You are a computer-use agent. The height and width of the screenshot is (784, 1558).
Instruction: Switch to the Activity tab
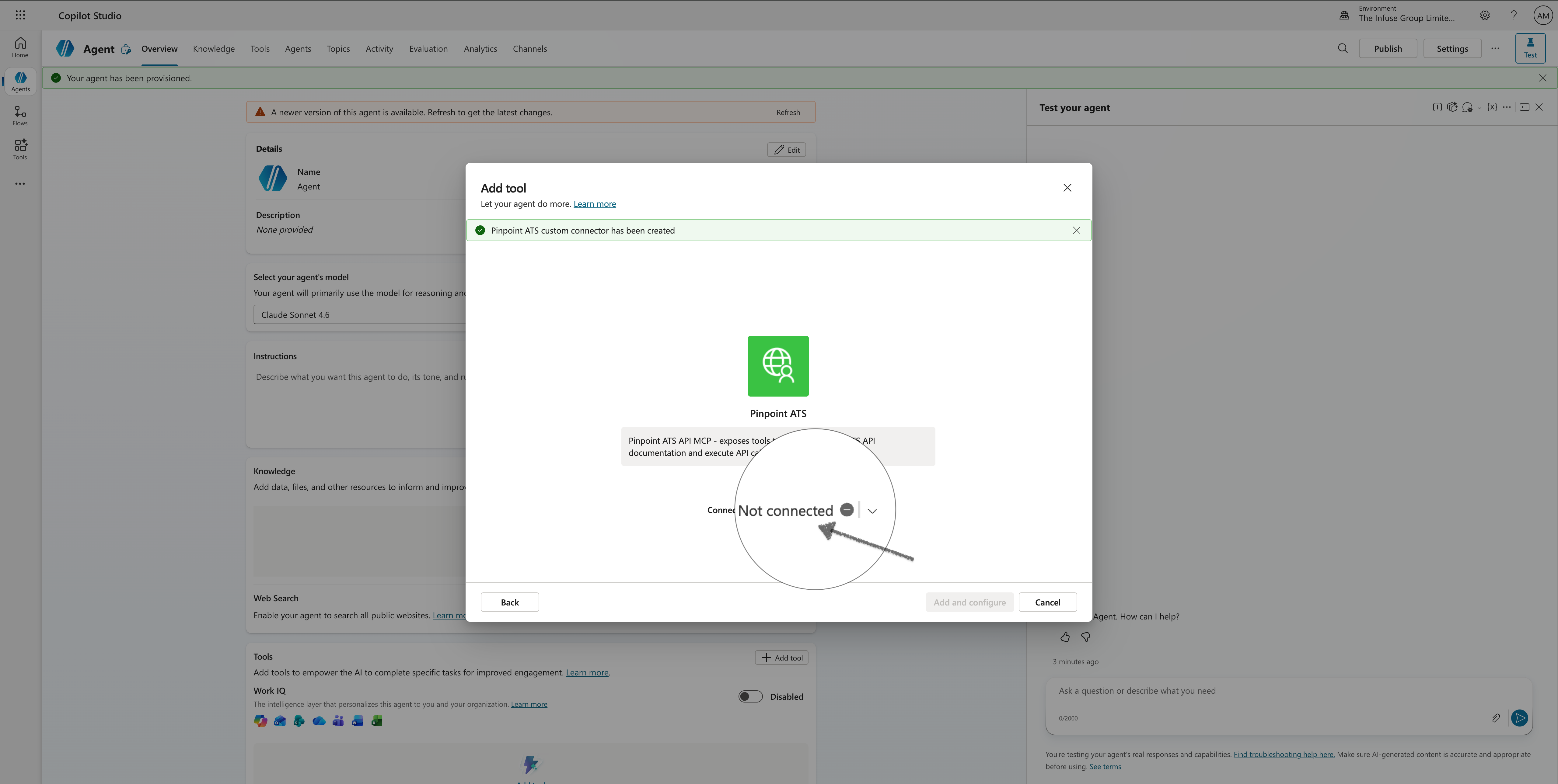coord(379,48)
